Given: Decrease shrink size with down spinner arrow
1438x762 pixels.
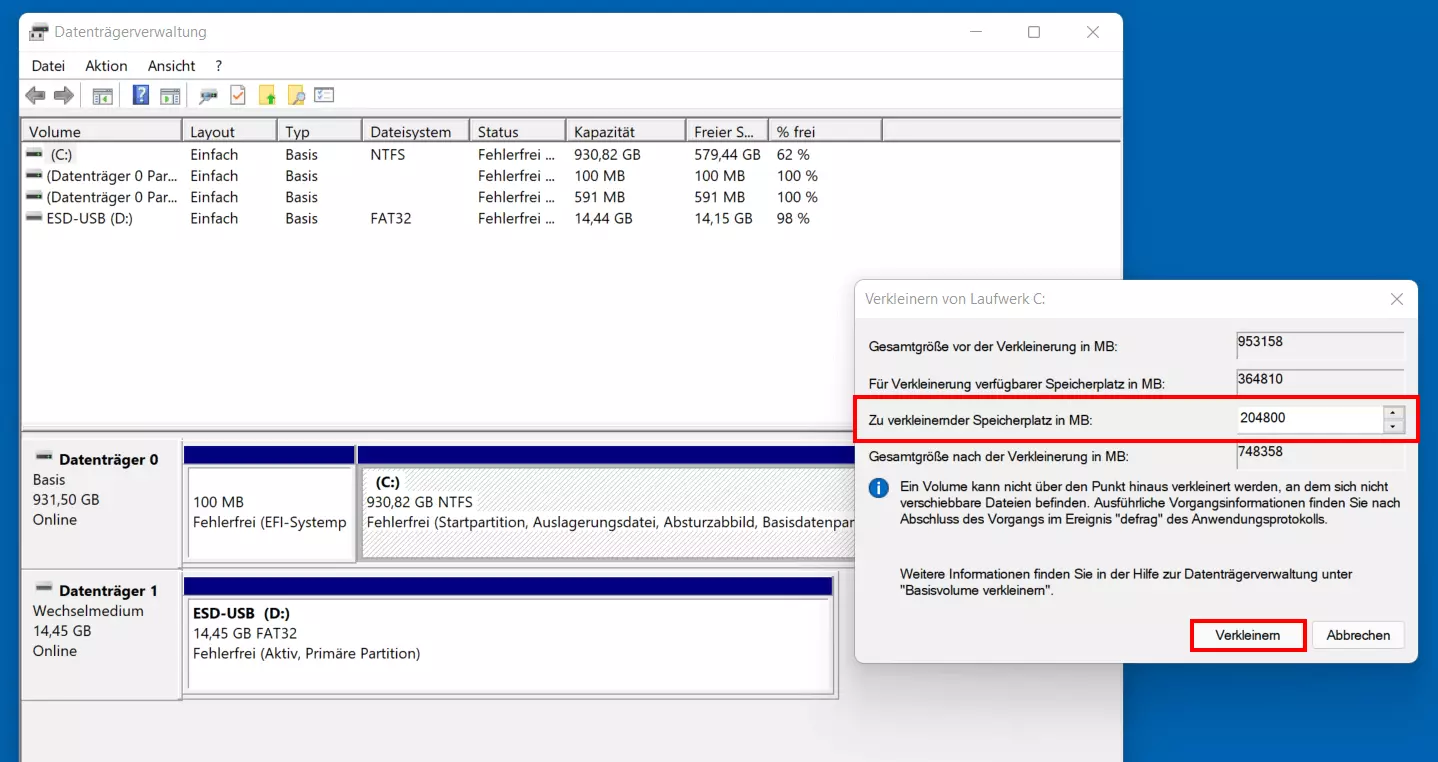Looking at the screenshot, I should coord(1393,427).
